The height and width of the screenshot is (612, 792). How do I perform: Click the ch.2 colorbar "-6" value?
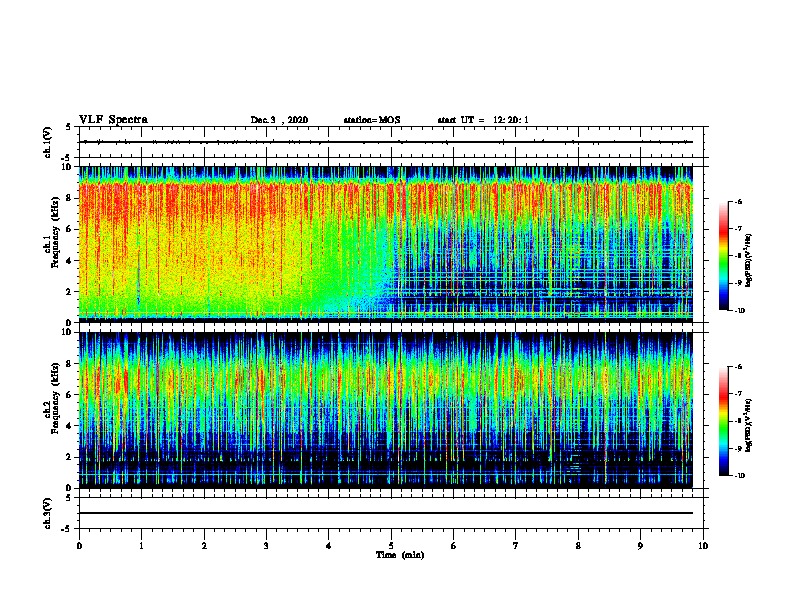[739, 367]
